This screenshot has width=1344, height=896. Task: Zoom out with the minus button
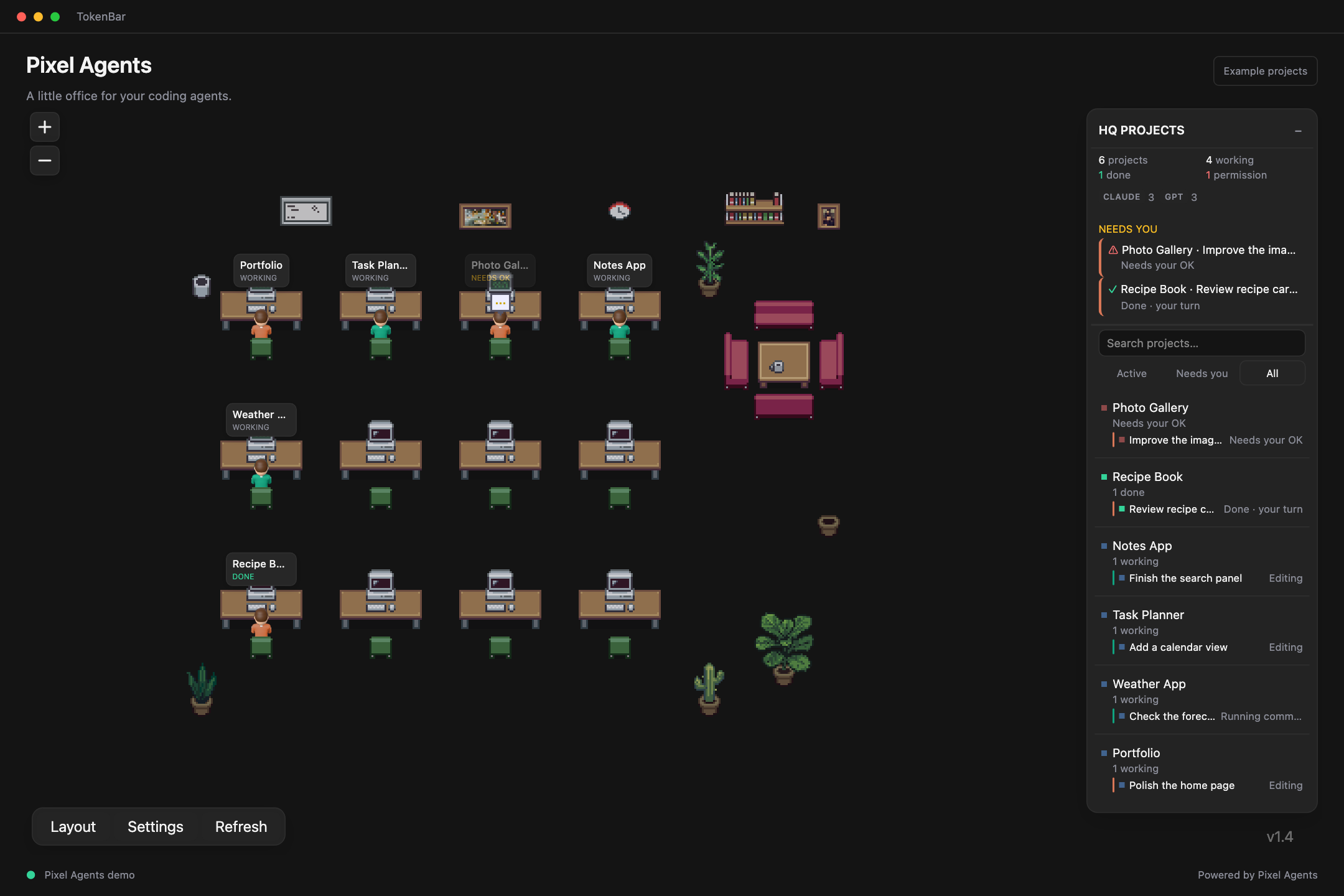pyautogui.click(x=45, y=161)
